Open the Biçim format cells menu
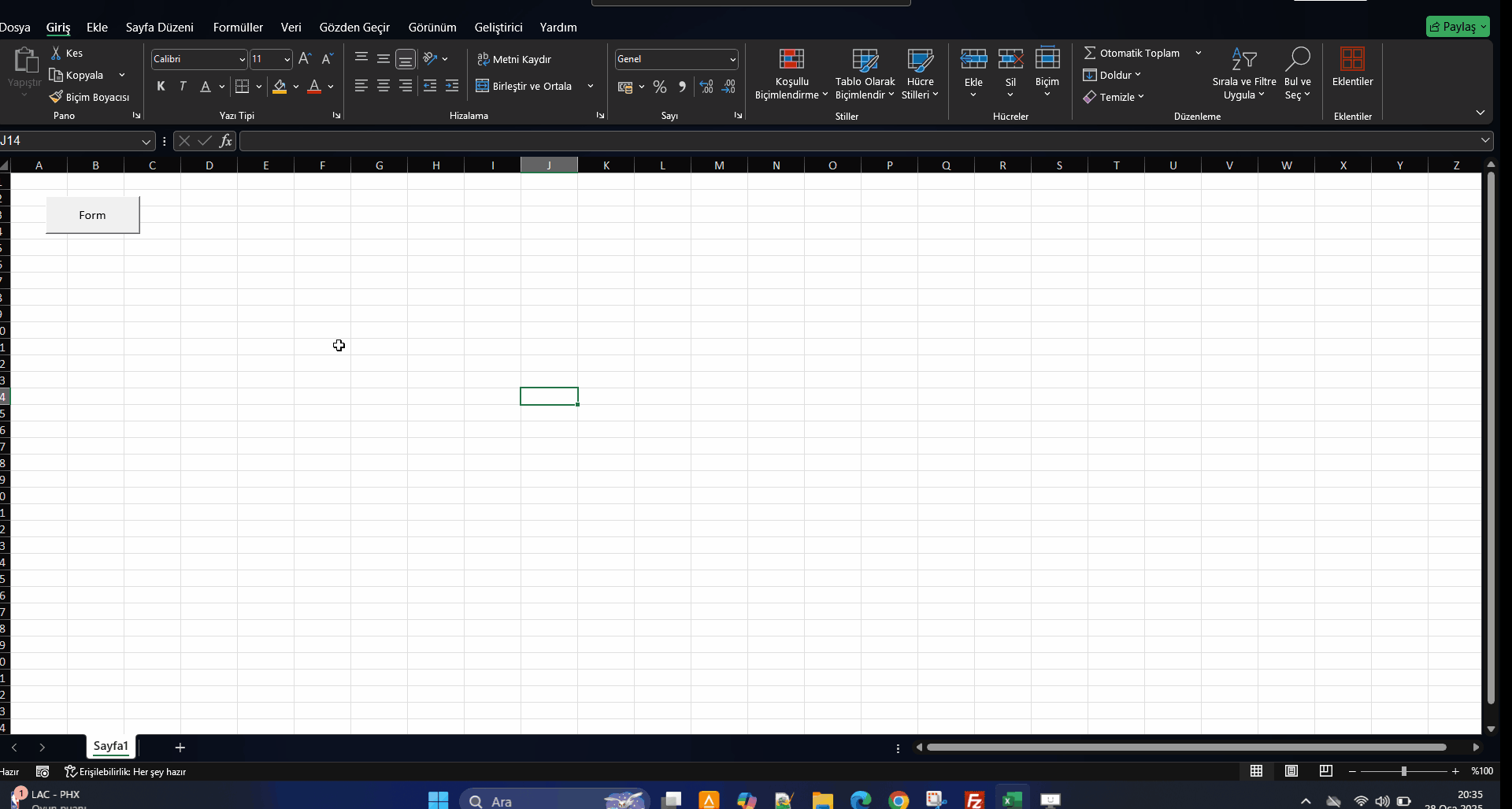Screen dimensions: 1512x809 [1047, 72]
